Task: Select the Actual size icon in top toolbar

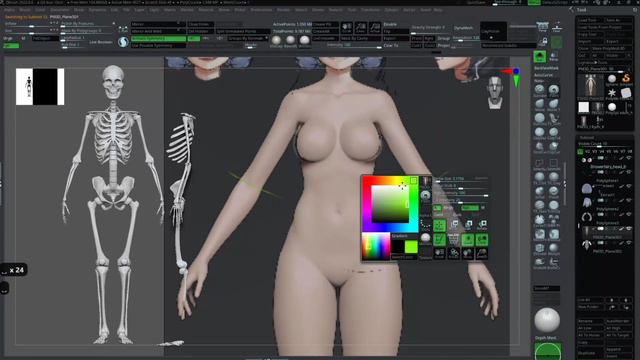Action: (x=374, y=28)
